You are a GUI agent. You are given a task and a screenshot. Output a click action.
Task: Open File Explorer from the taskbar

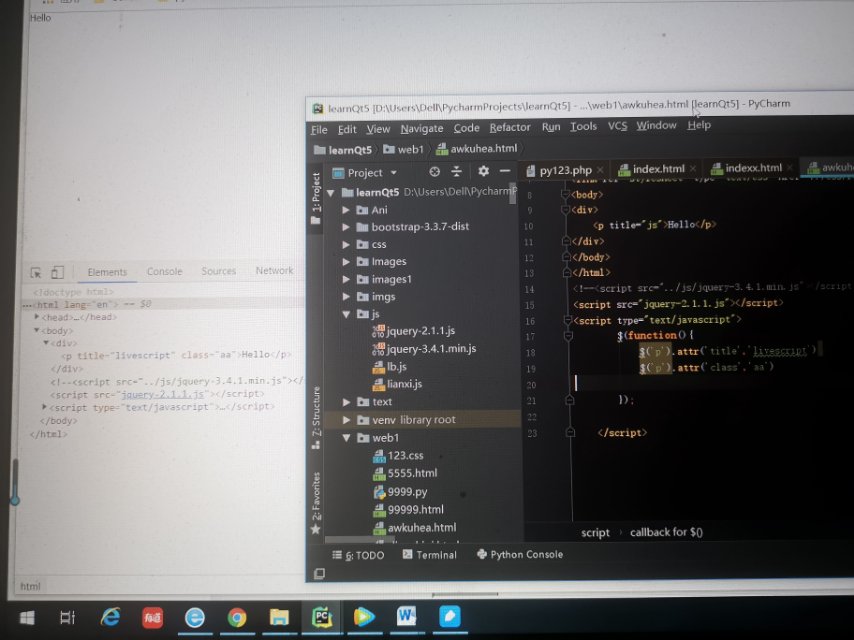(279, 617)
